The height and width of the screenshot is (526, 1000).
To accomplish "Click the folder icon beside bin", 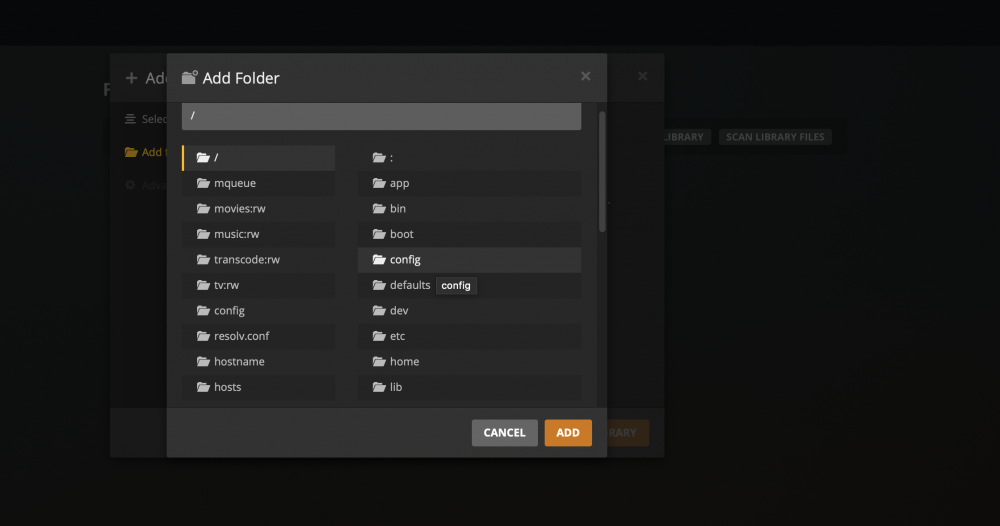I will tap(379, 208).
